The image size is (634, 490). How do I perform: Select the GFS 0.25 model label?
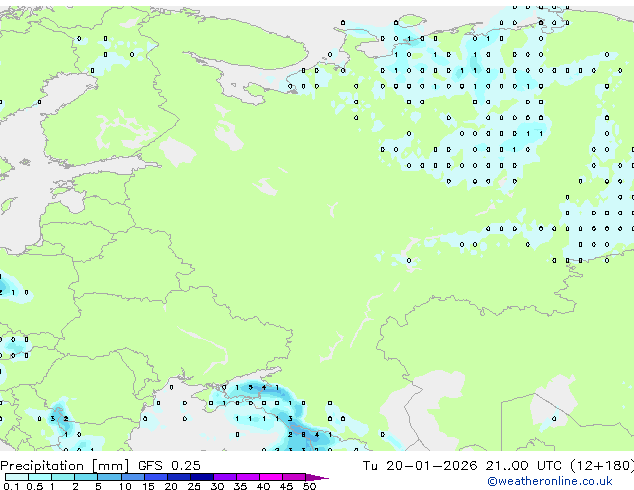pos(169,466)
